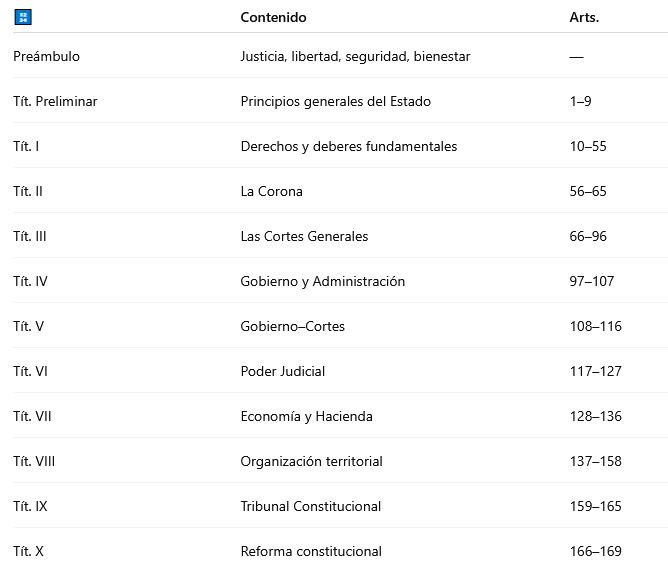Select 'Las Cortes Generales' text
668x579 pixels.
point(304,236)
